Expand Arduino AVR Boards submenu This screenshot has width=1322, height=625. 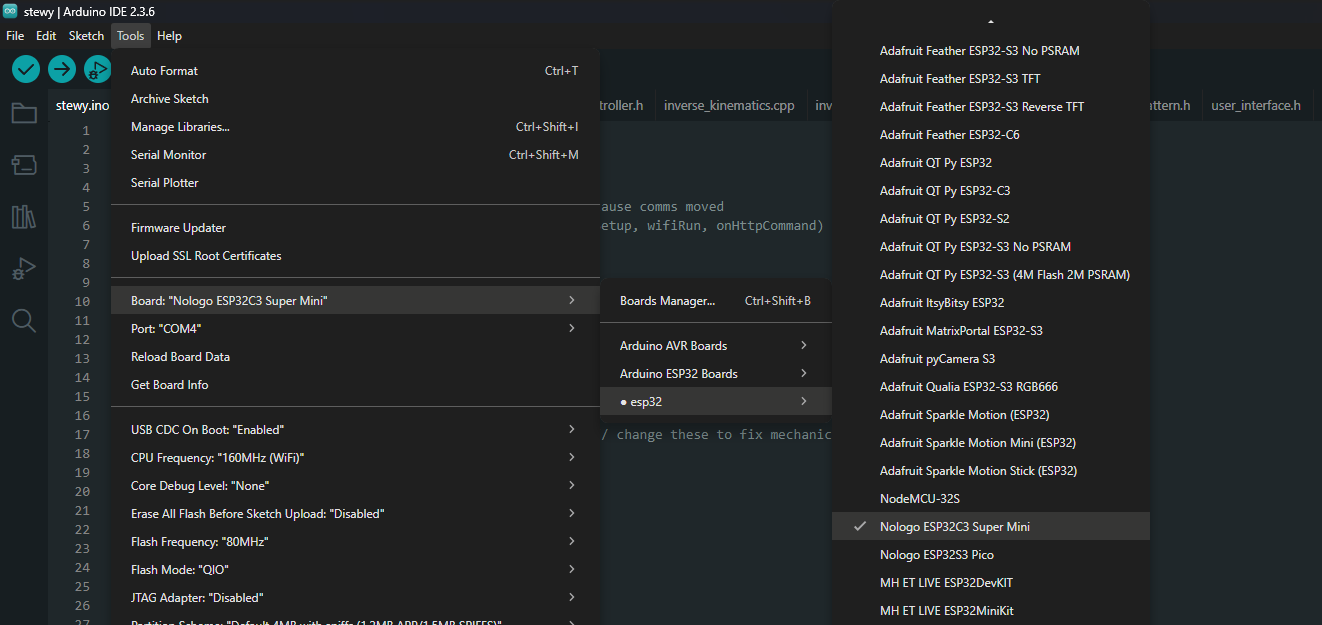716,346
